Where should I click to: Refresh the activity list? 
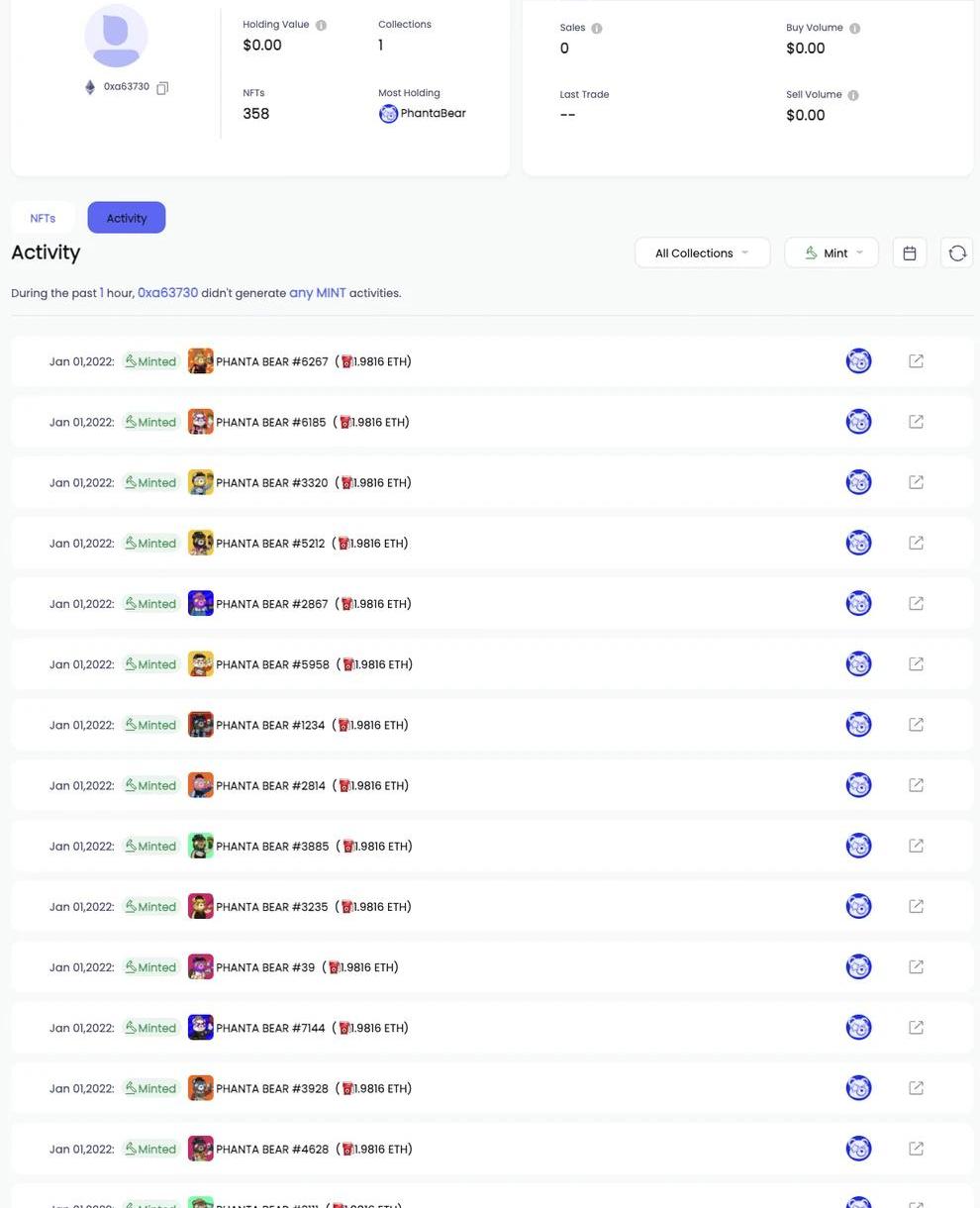click(x=956, y=253)
